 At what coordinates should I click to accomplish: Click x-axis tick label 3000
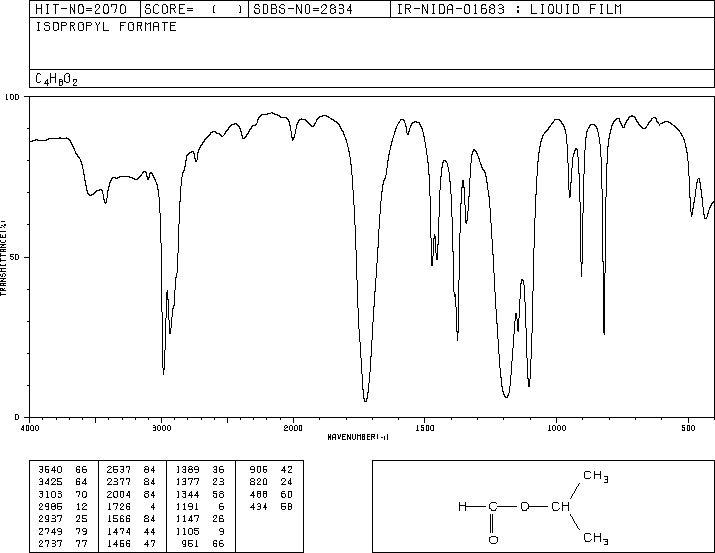point(161,428)
